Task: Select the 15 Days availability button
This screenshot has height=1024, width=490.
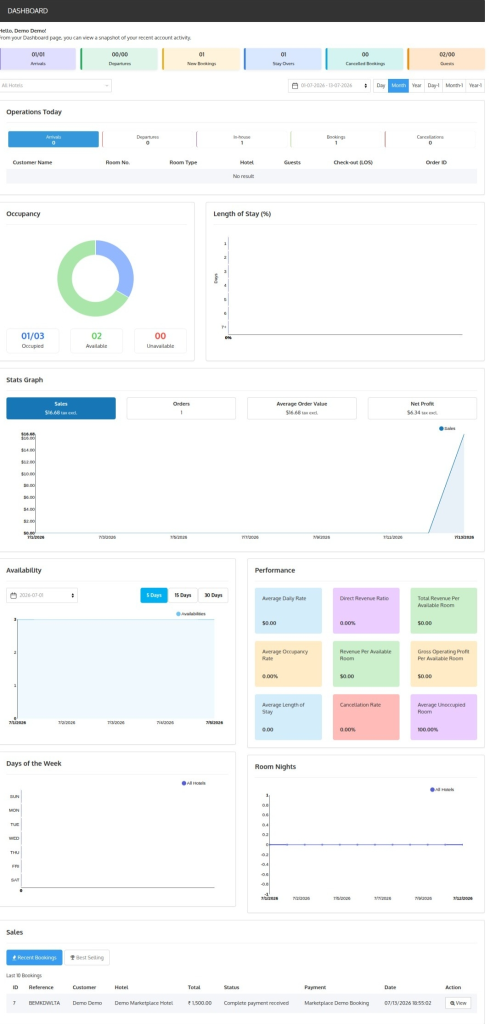Action: click(x=182, y=596)
